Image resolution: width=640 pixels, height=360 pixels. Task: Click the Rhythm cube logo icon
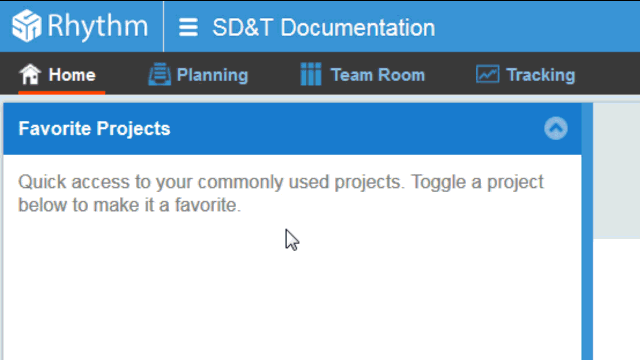[27, 26]
